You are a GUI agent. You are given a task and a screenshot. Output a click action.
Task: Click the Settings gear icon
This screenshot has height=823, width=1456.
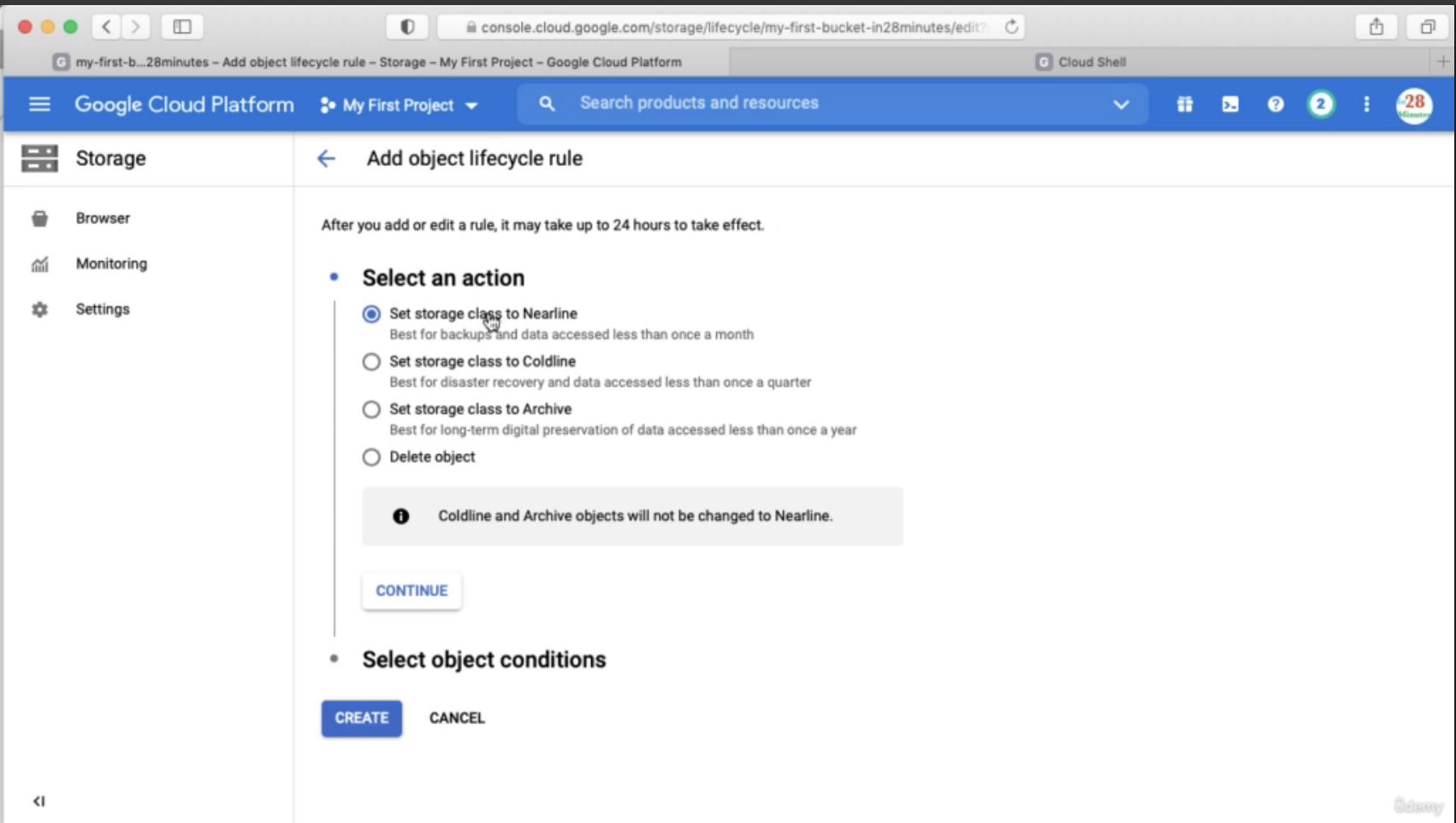tap(39, 310)
